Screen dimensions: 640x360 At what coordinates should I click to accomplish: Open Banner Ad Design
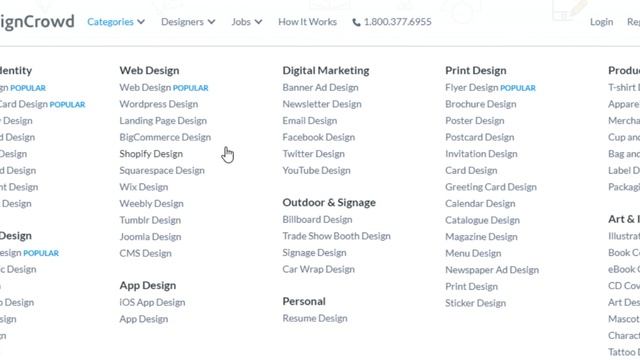click(320, 87)
